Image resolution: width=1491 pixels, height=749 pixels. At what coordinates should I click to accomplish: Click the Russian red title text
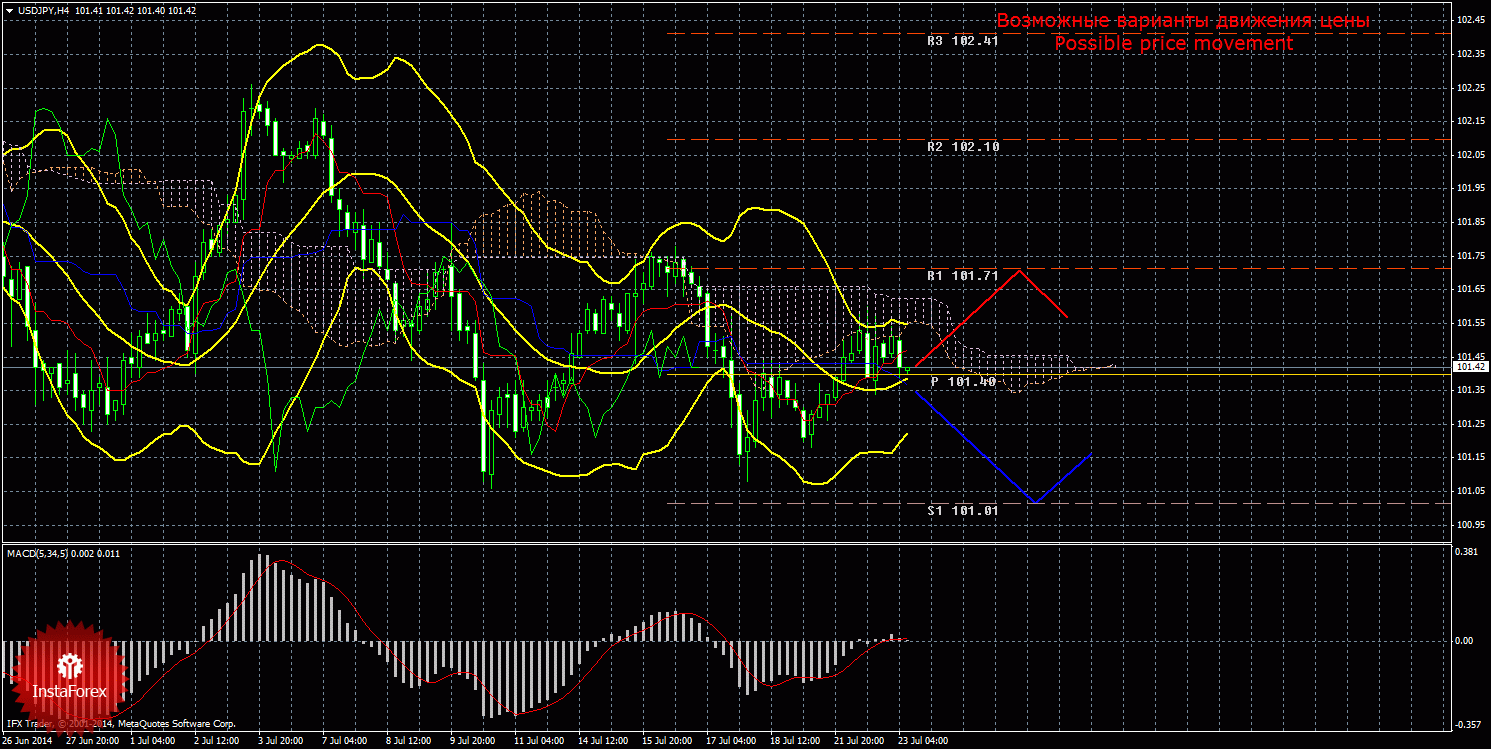tap(1182, 21)
